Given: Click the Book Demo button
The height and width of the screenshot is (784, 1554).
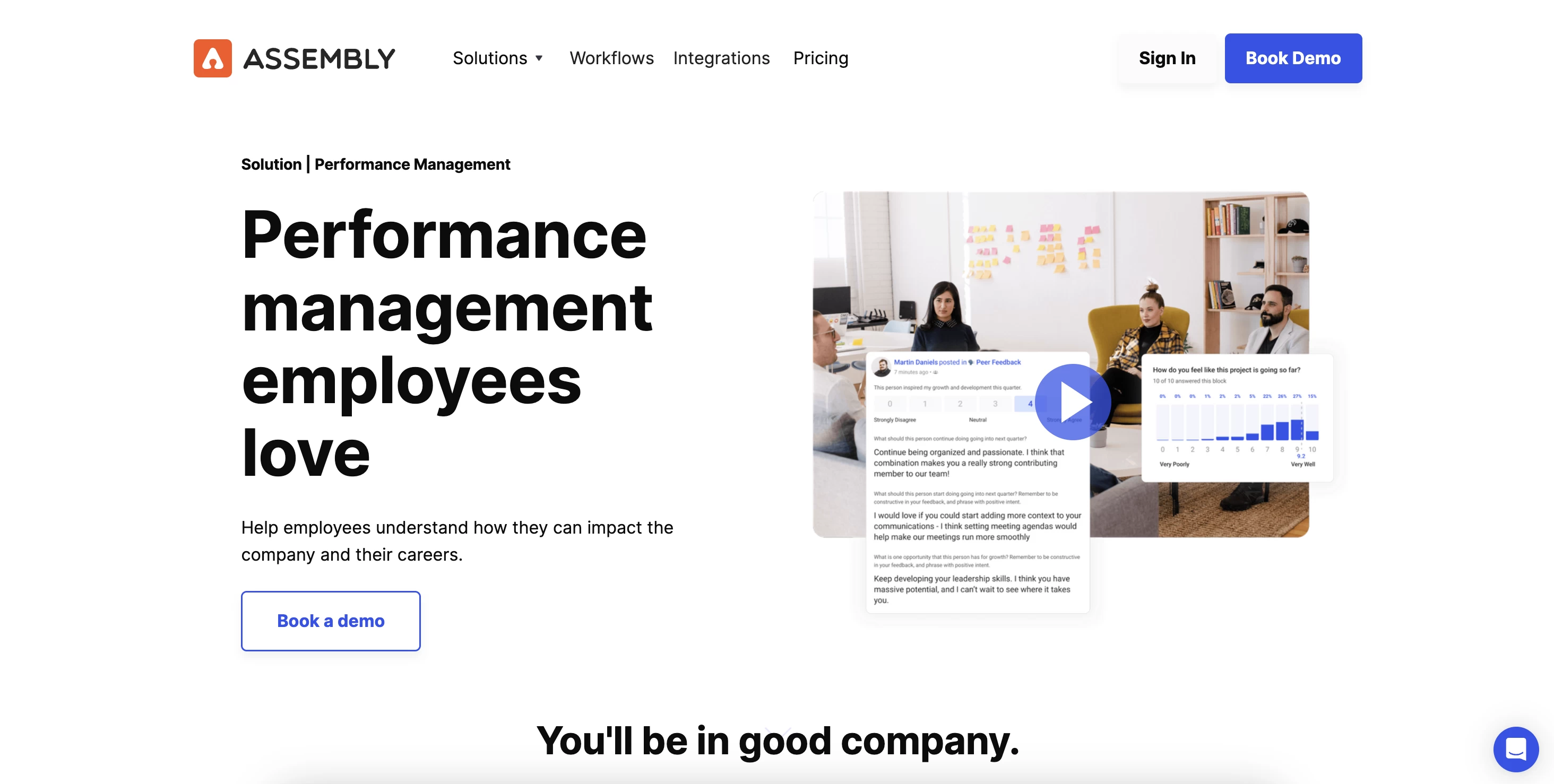Looking at the screenshot, I should pos(1293,58).
